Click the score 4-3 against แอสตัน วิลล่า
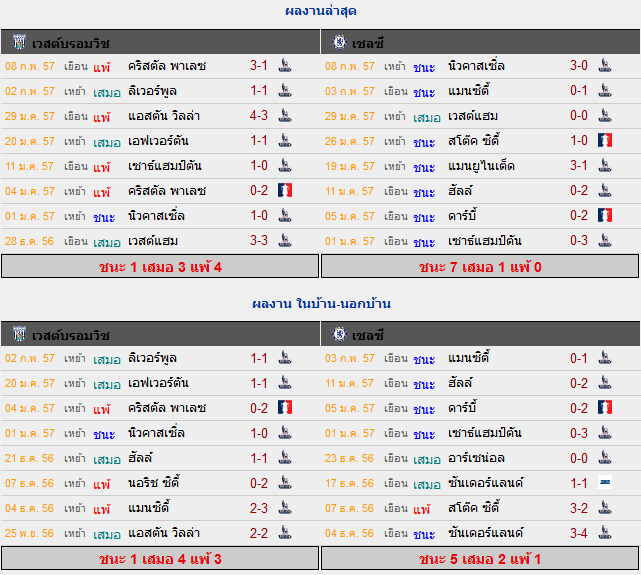The width and height of the screenshot is (641, 575). pyautogui.click(x=259, y=116)
